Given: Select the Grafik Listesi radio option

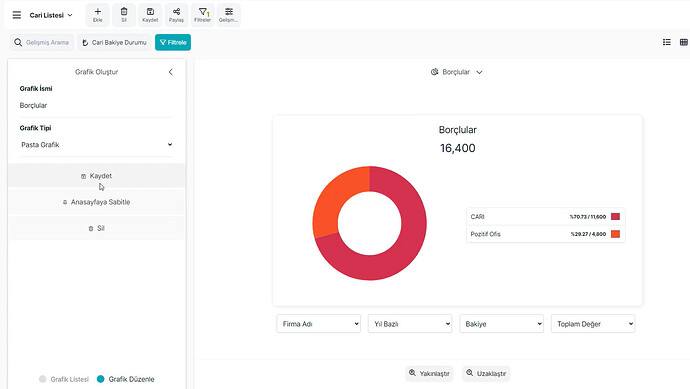Looking at the screenshot, I should [43, 379].
